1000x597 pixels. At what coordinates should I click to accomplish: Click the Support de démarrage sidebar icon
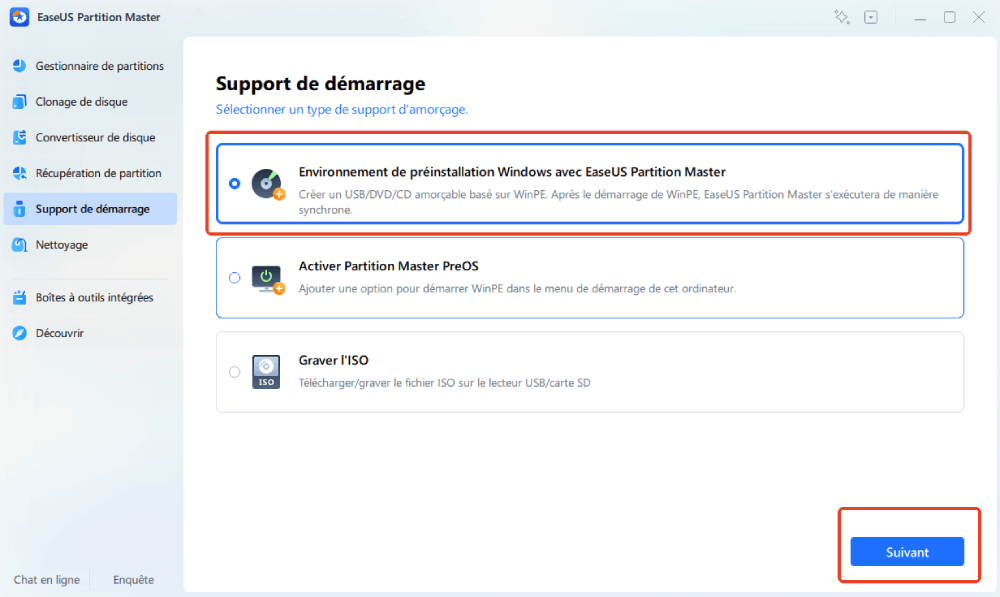pyautogui.click(x=20, y=209)
